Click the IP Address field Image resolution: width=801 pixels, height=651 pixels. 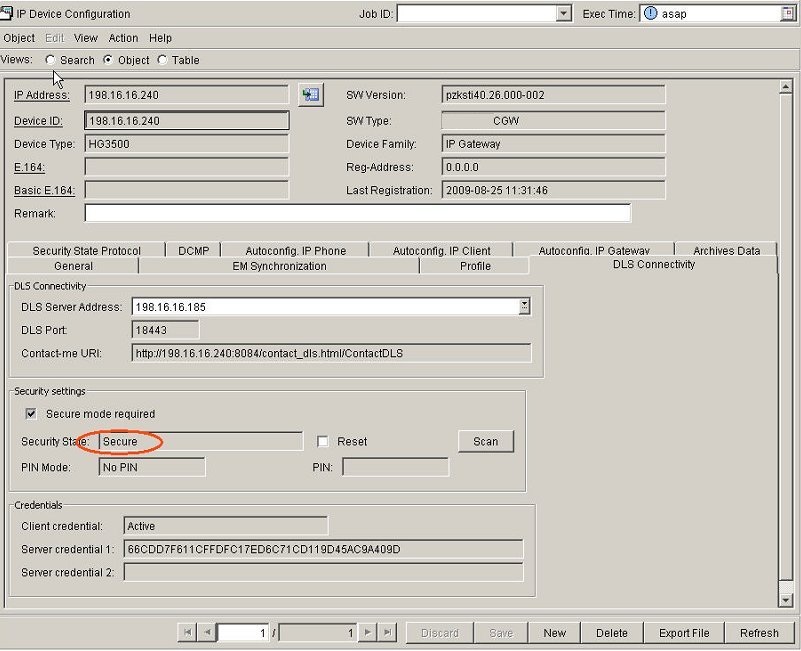[x=186, y=95]
